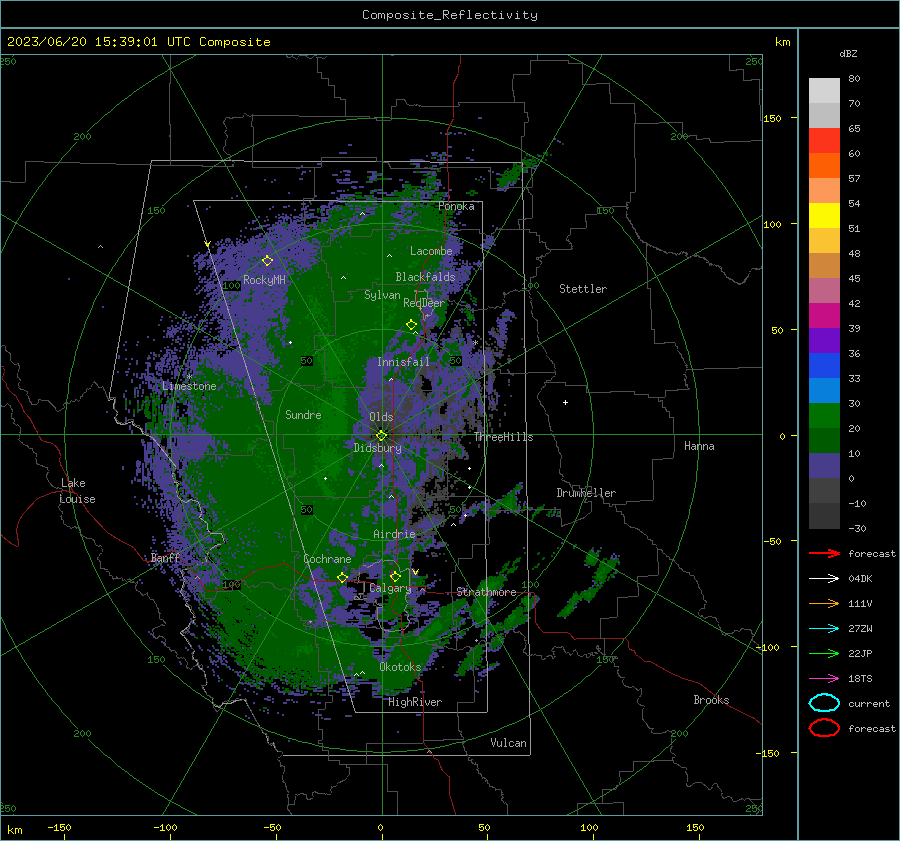Viewport: 900px width, 841px height.
Task: Pick the cyan 27ZW arrow legend icon
Action: (x=824, y=629)
